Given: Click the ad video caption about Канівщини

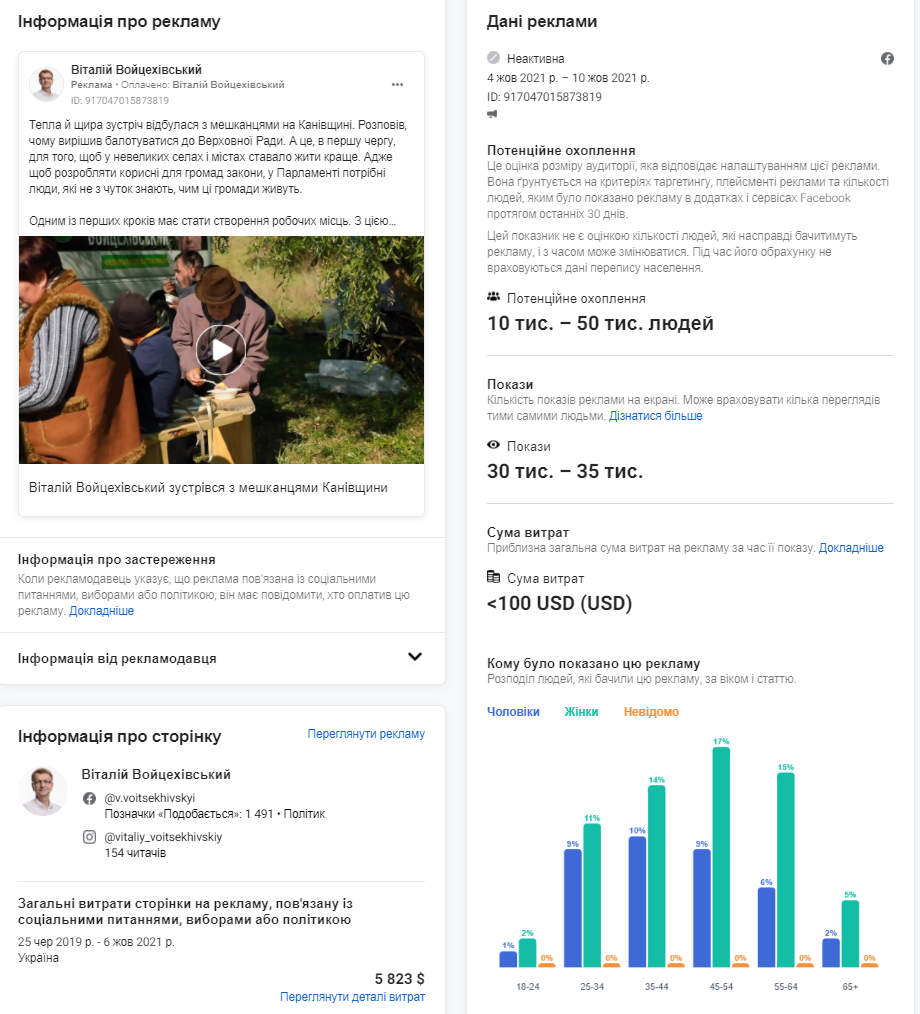Looking at the screenshot, I should click(208, 488).
